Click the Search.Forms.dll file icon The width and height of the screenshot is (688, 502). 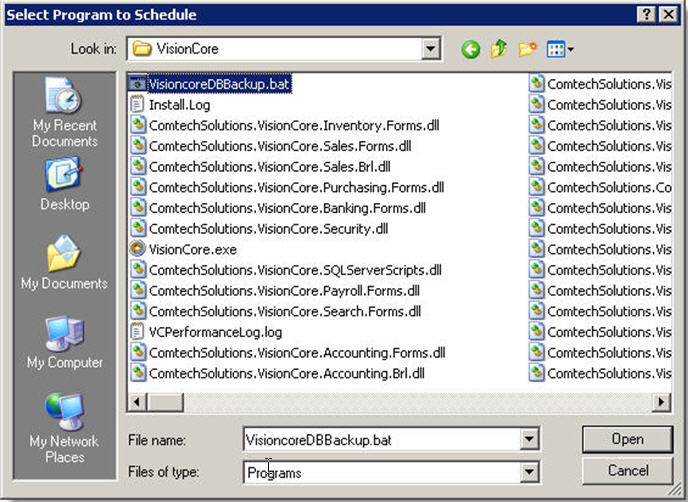click(x=138, y=311)
